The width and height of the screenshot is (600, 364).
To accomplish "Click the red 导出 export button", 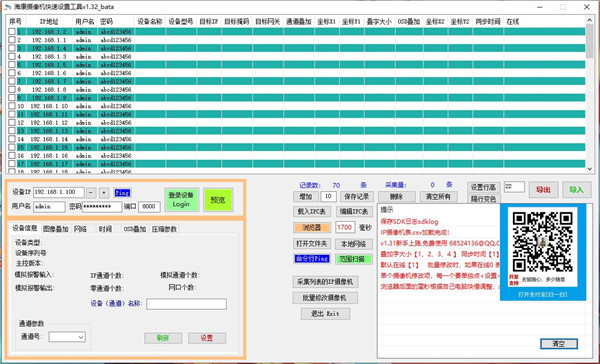I will tap(543, 189).
